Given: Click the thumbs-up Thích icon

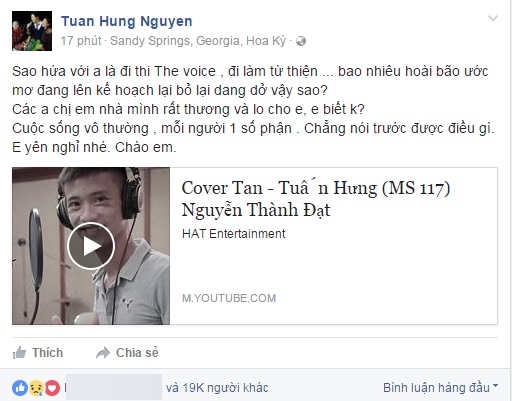Looking at the screenshot, I should tap(19, 353).
